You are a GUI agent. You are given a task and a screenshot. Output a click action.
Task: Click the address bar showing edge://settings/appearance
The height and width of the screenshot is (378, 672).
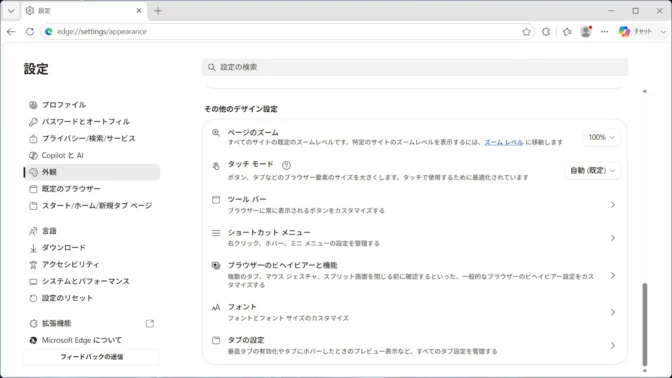(x=287, y=32)
